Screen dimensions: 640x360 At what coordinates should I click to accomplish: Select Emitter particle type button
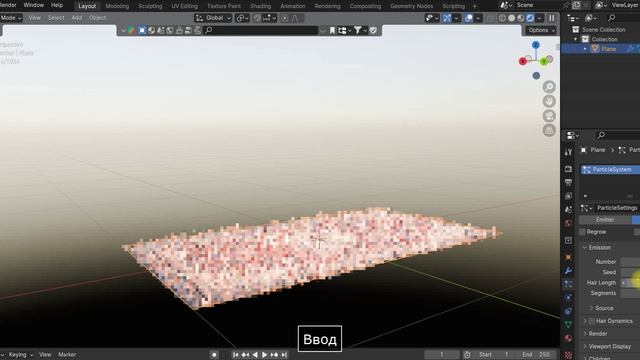tap(605, 220)
